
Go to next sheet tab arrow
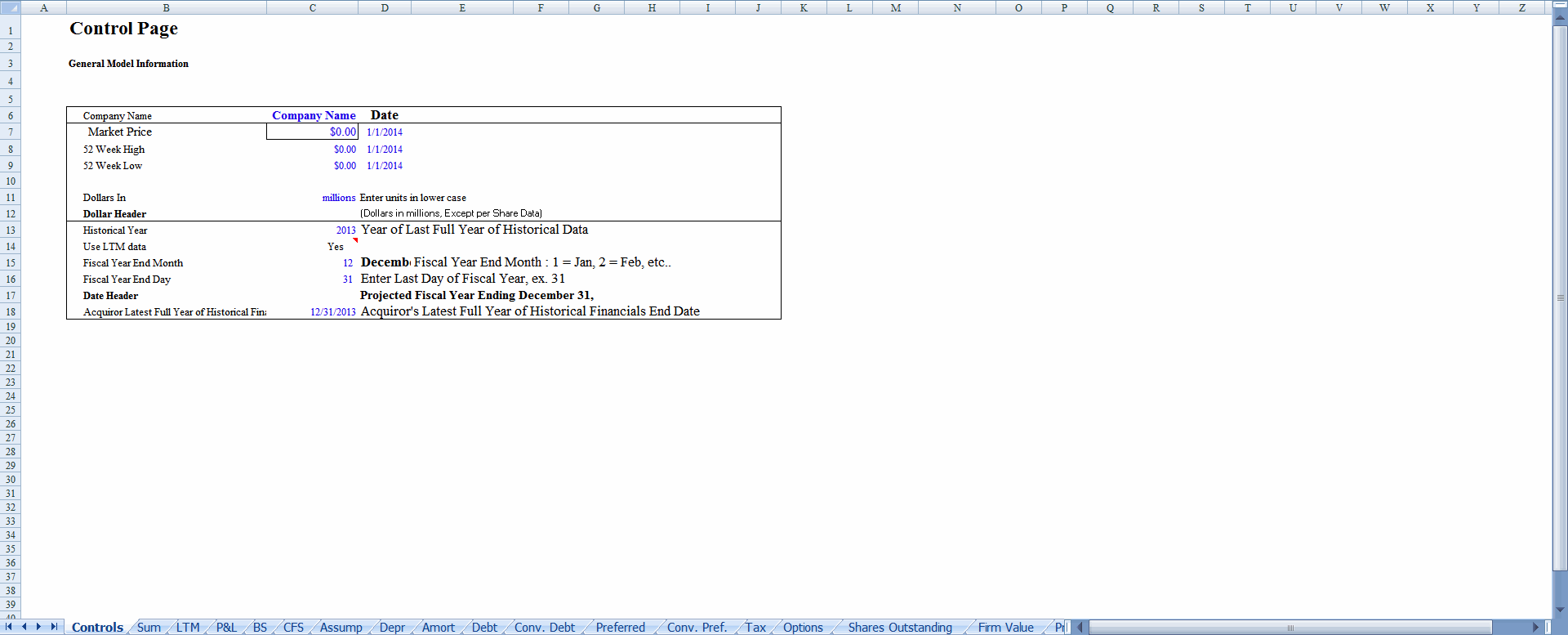[x=38, y=627]
